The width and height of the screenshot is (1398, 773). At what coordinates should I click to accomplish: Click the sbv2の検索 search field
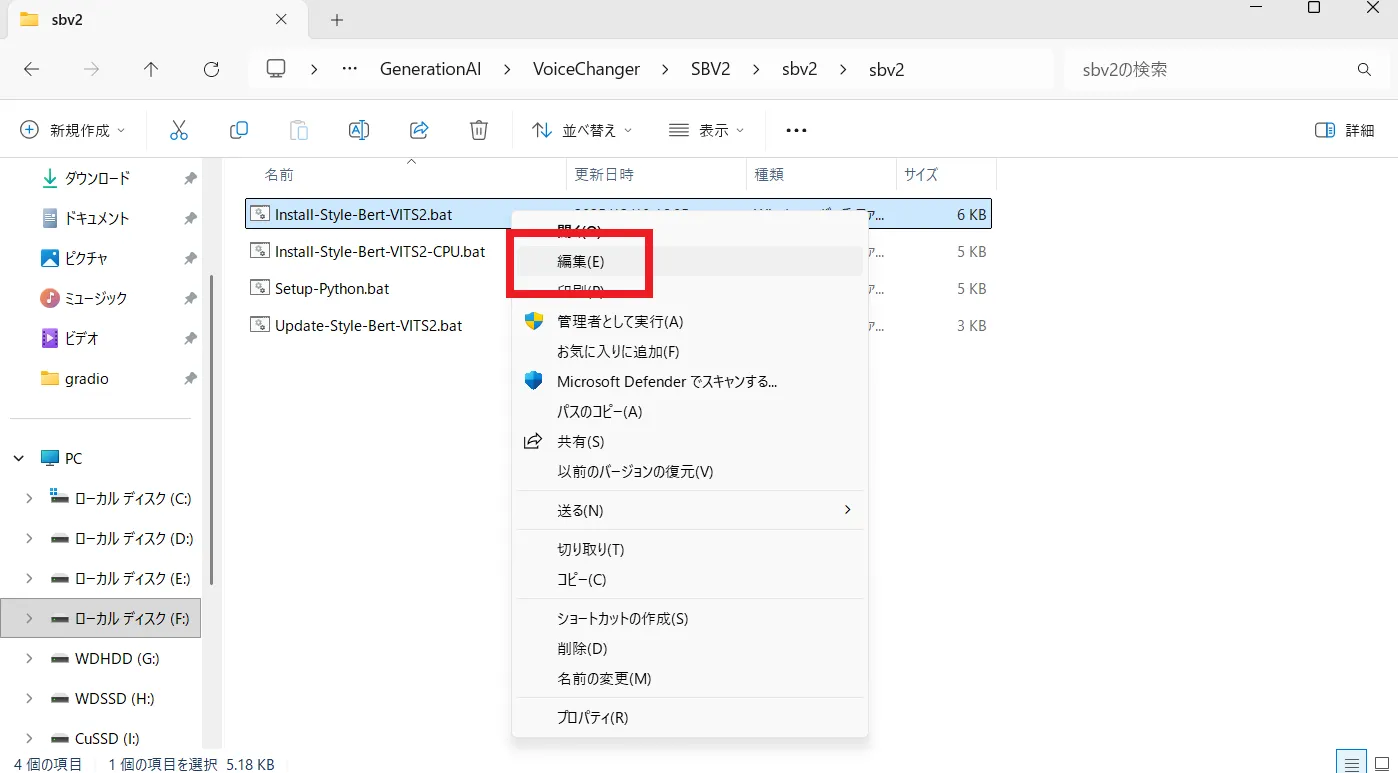[x=1210, y=69]
